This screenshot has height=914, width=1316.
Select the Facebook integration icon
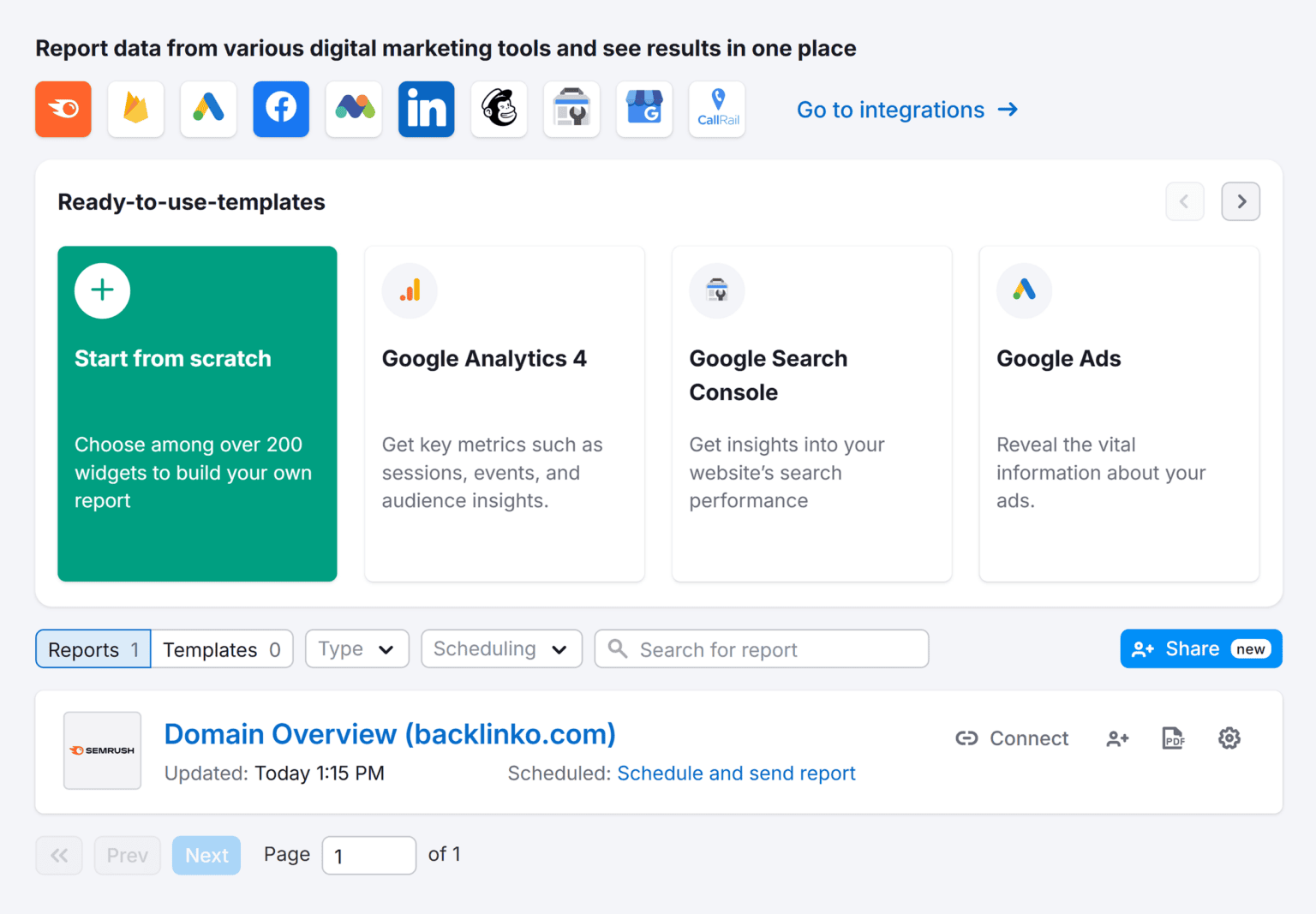click(281, 110)
